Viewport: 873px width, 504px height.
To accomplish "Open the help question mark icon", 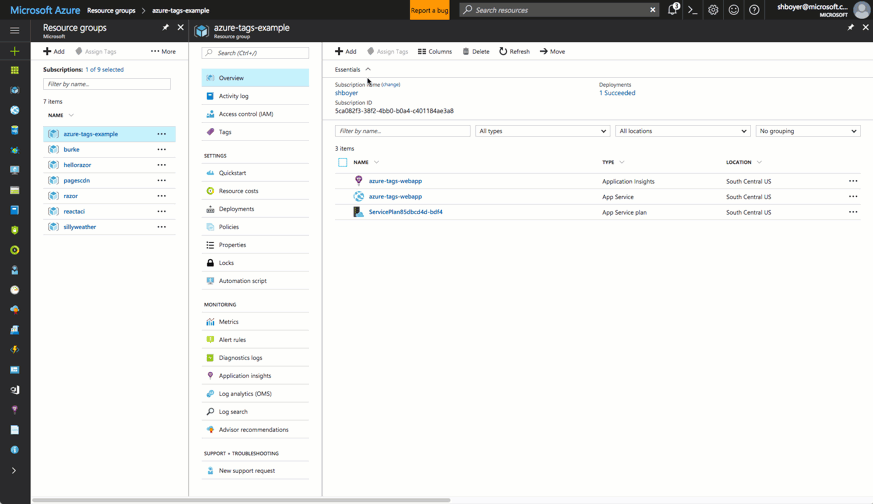I will pos(754,9).
